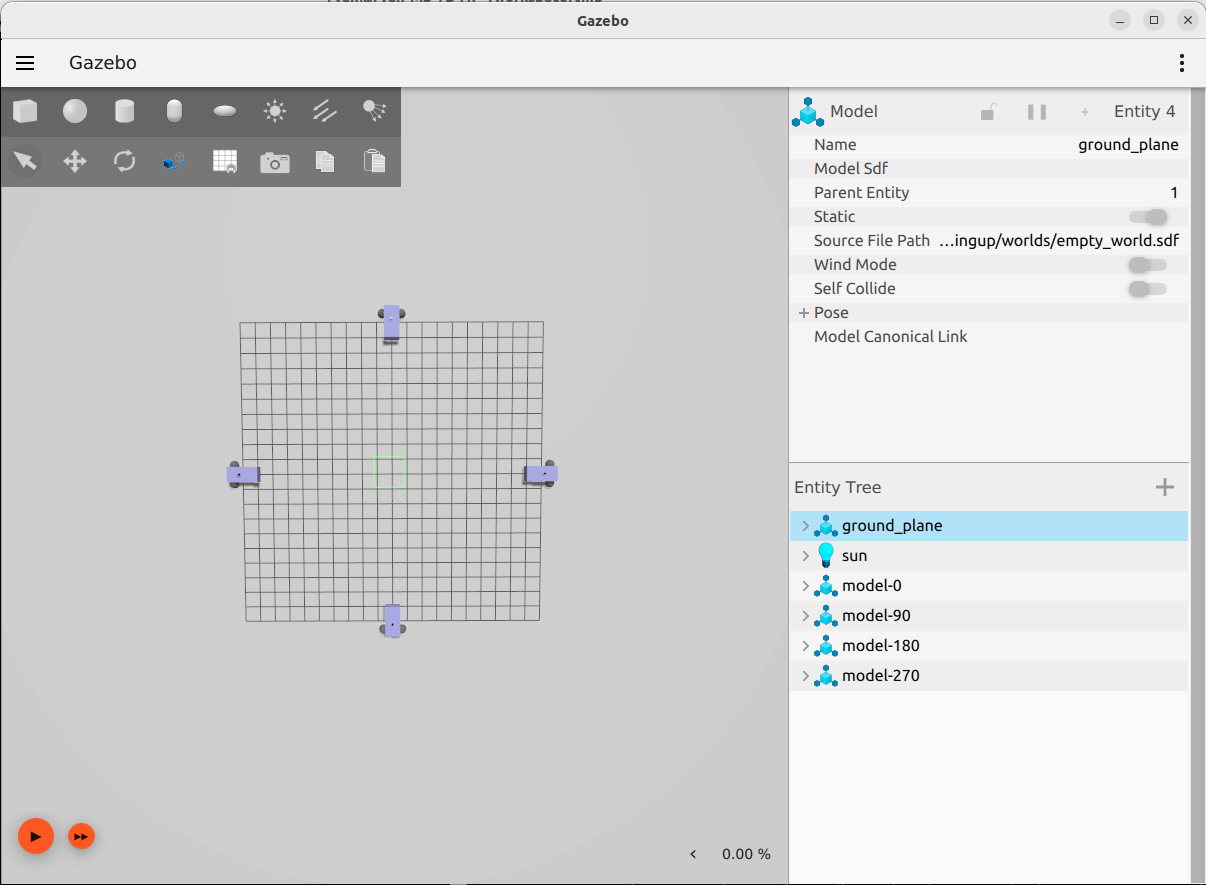Screen dimensions: 1206x885
Task: Switch to the rotate mode tool
Action: point(125,161)
